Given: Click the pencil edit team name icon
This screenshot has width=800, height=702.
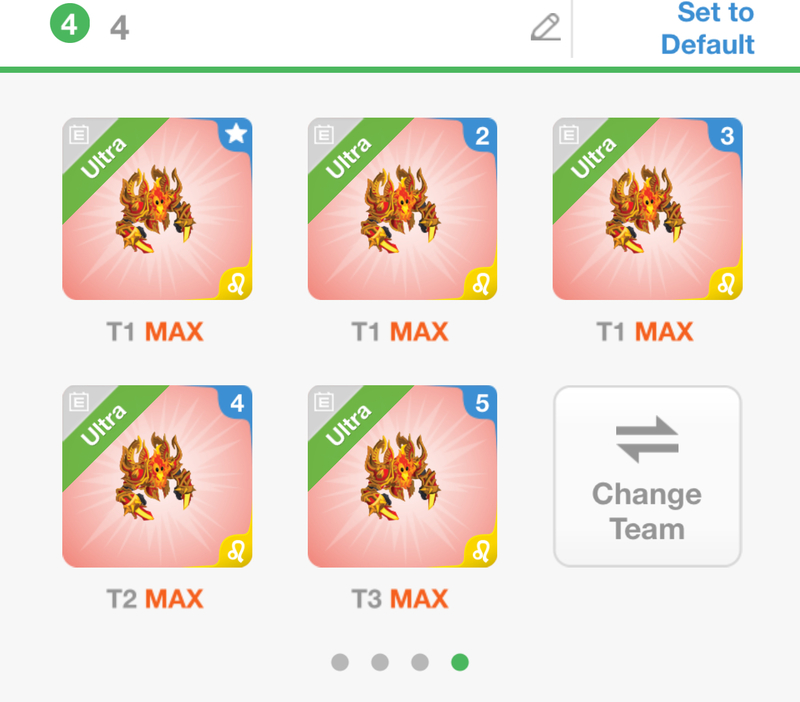Looking at the screenshot, I should coord(545,27).
